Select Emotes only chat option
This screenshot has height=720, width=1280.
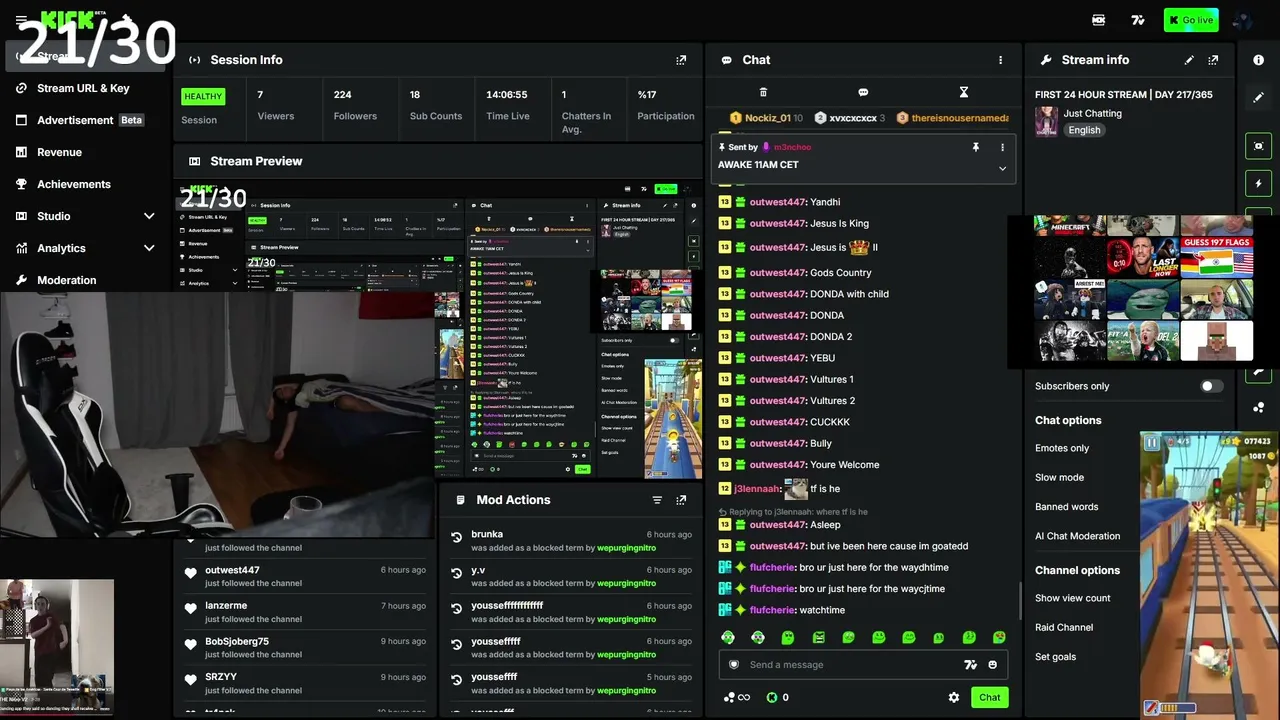[1062, 448]
